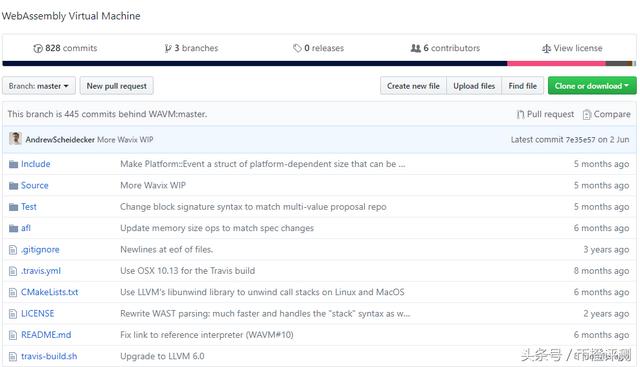Open the 828 commits link
The image size is (640, 367).
point(65,48)
